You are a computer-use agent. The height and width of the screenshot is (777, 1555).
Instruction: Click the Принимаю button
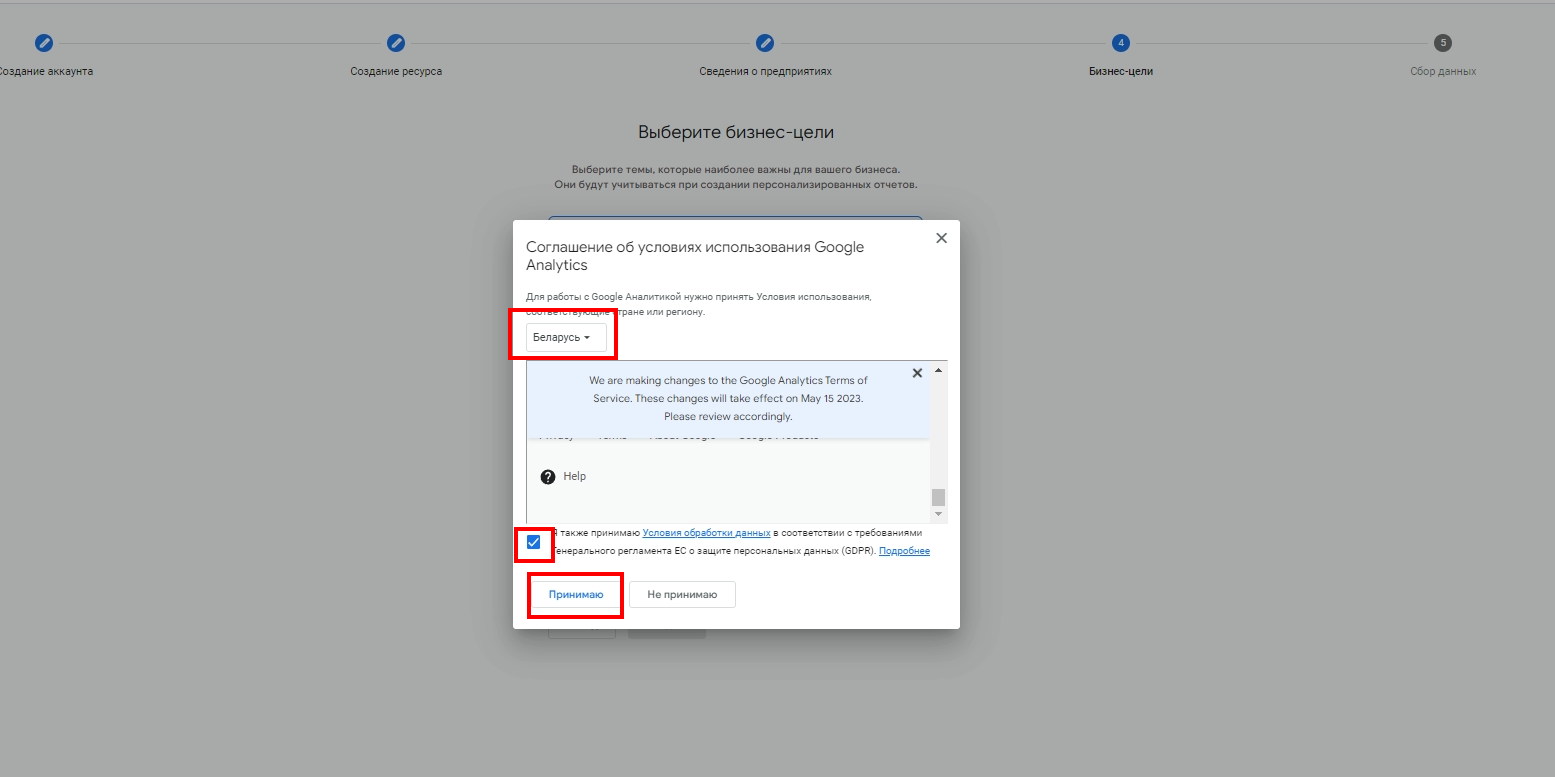pos(576,595)
